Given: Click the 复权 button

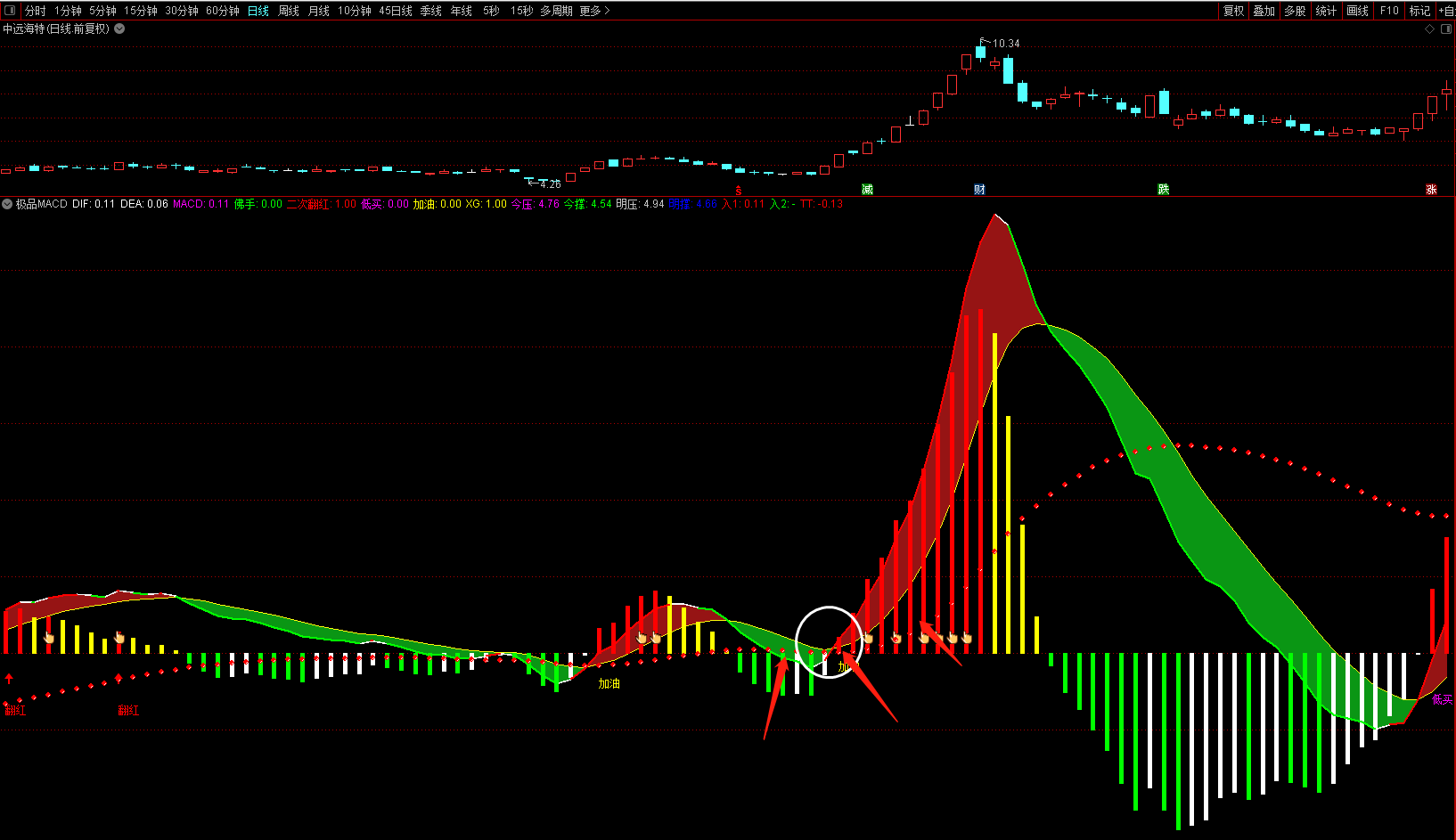Looking at the screenshot, I should [x=1233, y=11].
